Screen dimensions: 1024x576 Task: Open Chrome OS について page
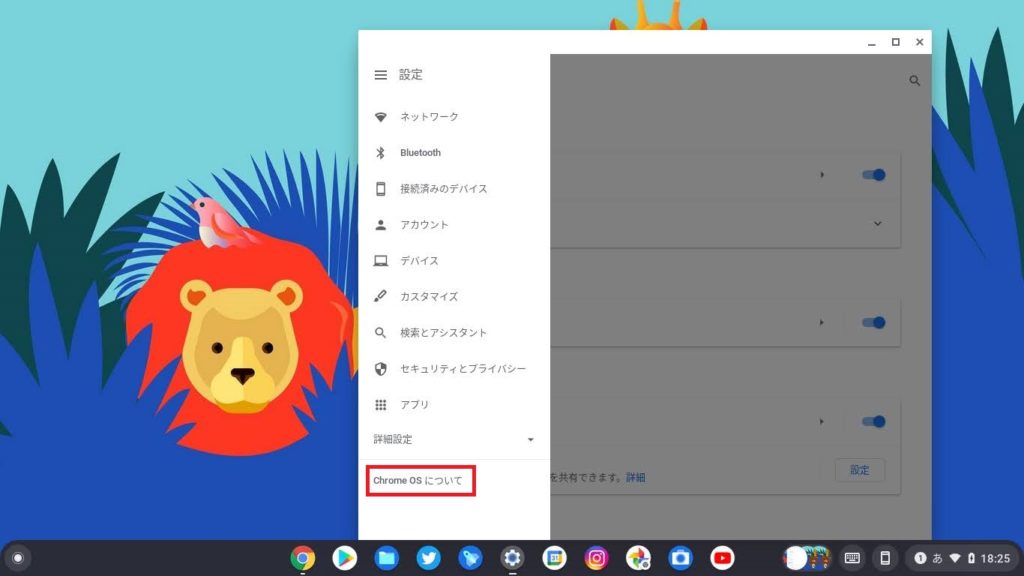point(419,481)
